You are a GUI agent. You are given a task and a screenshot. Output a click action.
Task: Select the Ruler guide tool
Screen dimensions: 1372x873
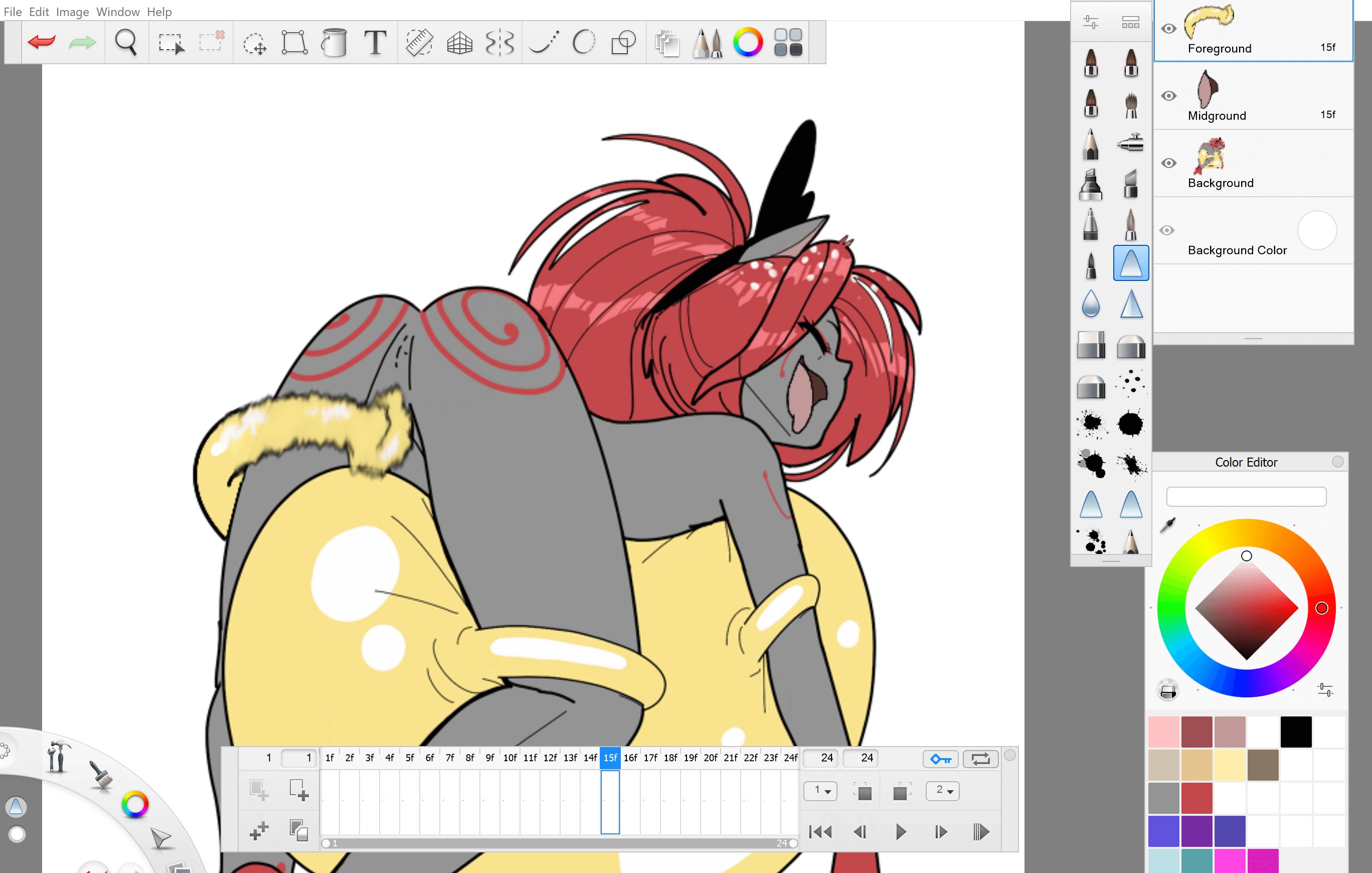pyautogui.click(x=419, y=42)
